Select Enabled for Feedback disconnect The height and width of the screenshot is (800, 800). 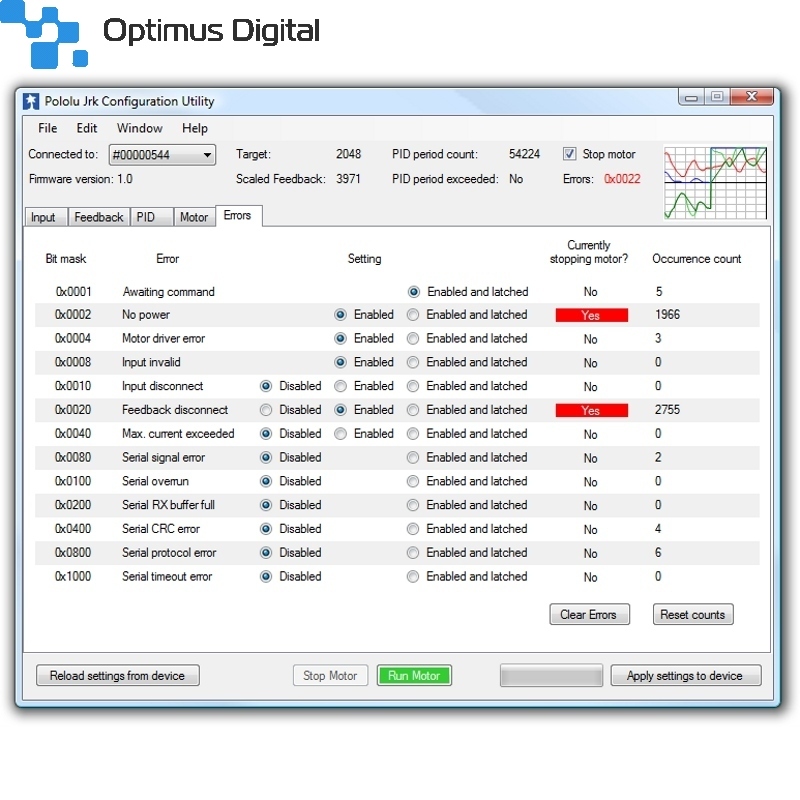340,410
